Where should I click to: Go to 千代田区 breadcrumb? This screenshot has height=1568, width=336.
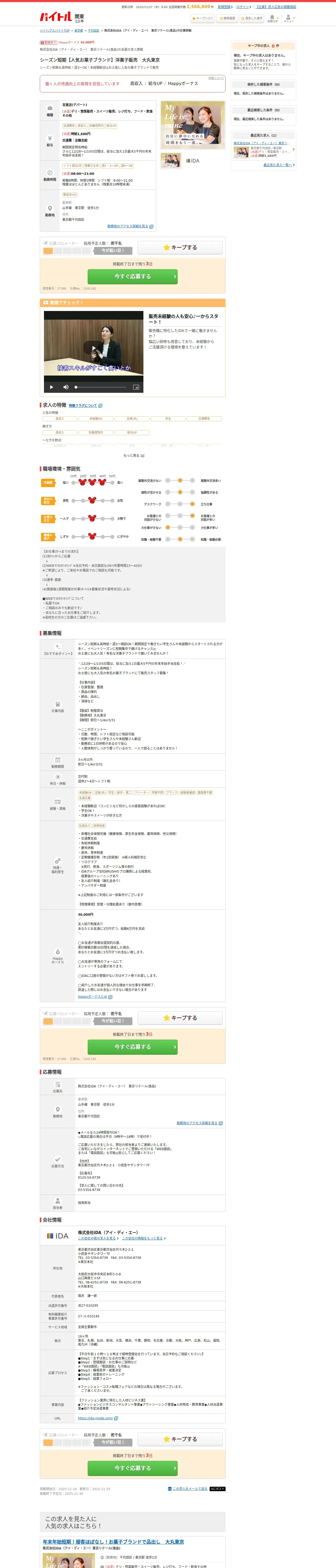[93, 30]
